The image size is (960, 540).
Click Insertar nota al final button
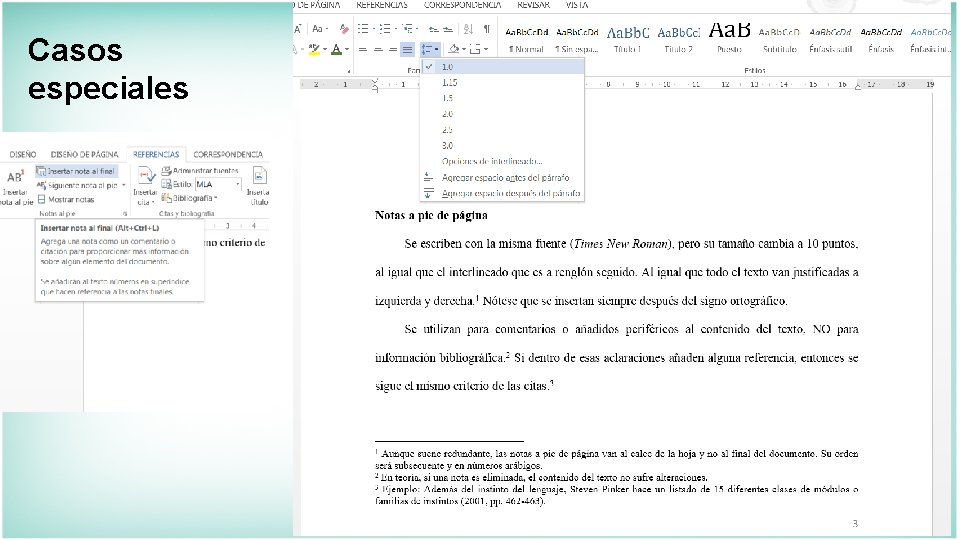(76, 171)
